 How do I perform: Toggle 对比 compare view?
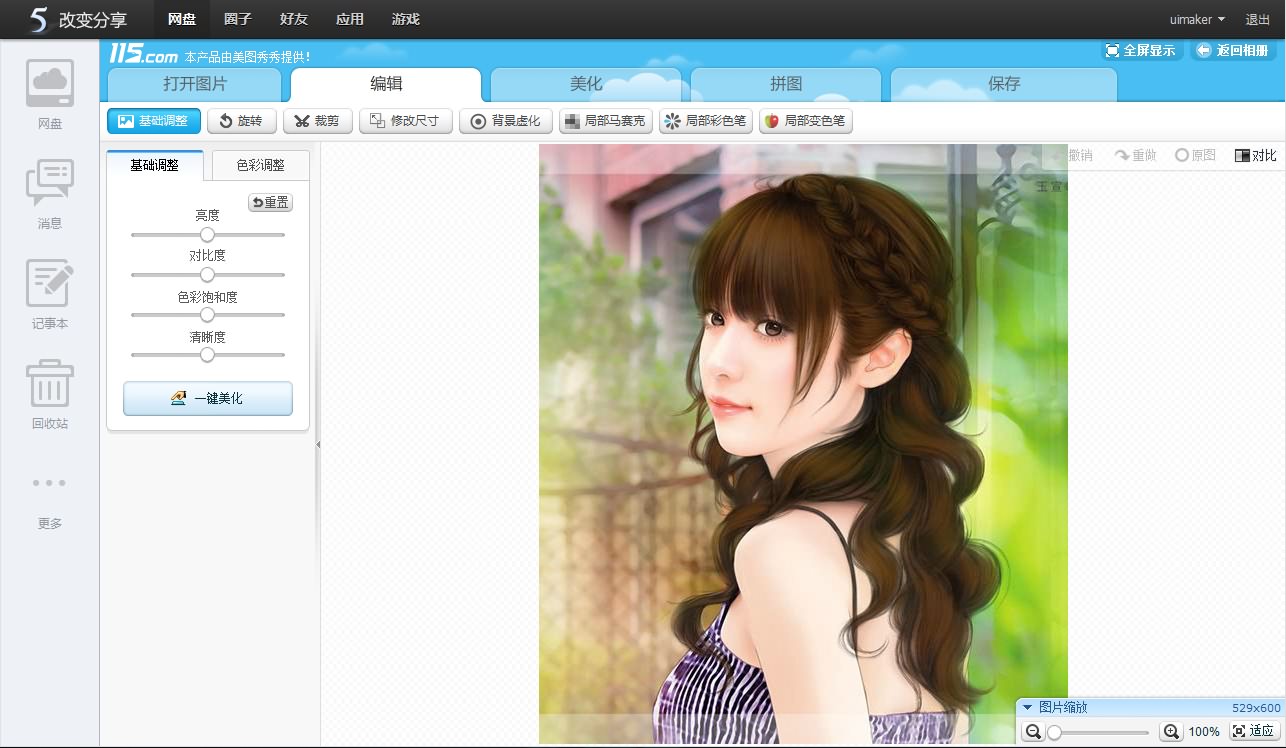point(1256,155)
